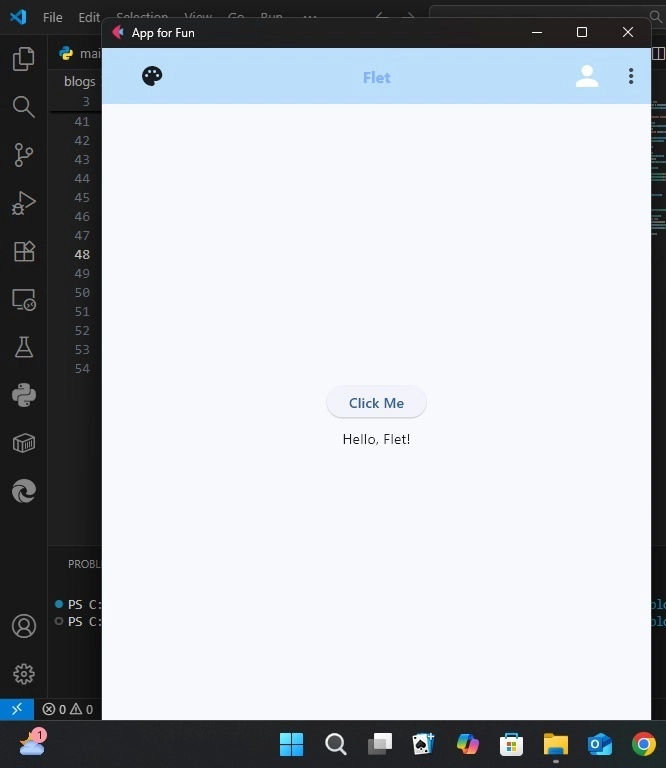Open VS Code Explorer view
Image resolution: width=666 pixels, height=768 pixels.
point(24,59)
